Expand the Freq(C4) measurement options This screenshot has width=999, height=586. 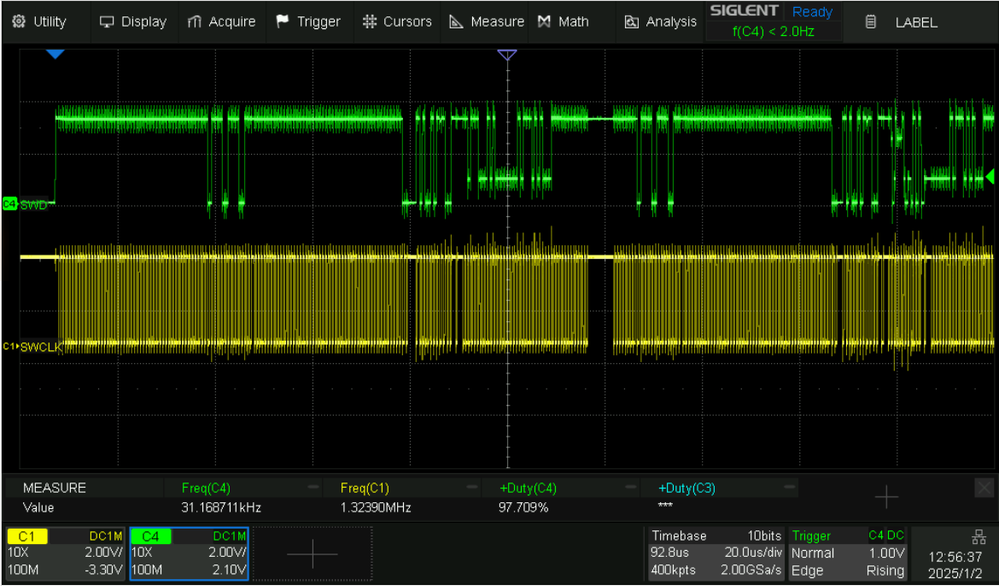(x=313, y=487)
